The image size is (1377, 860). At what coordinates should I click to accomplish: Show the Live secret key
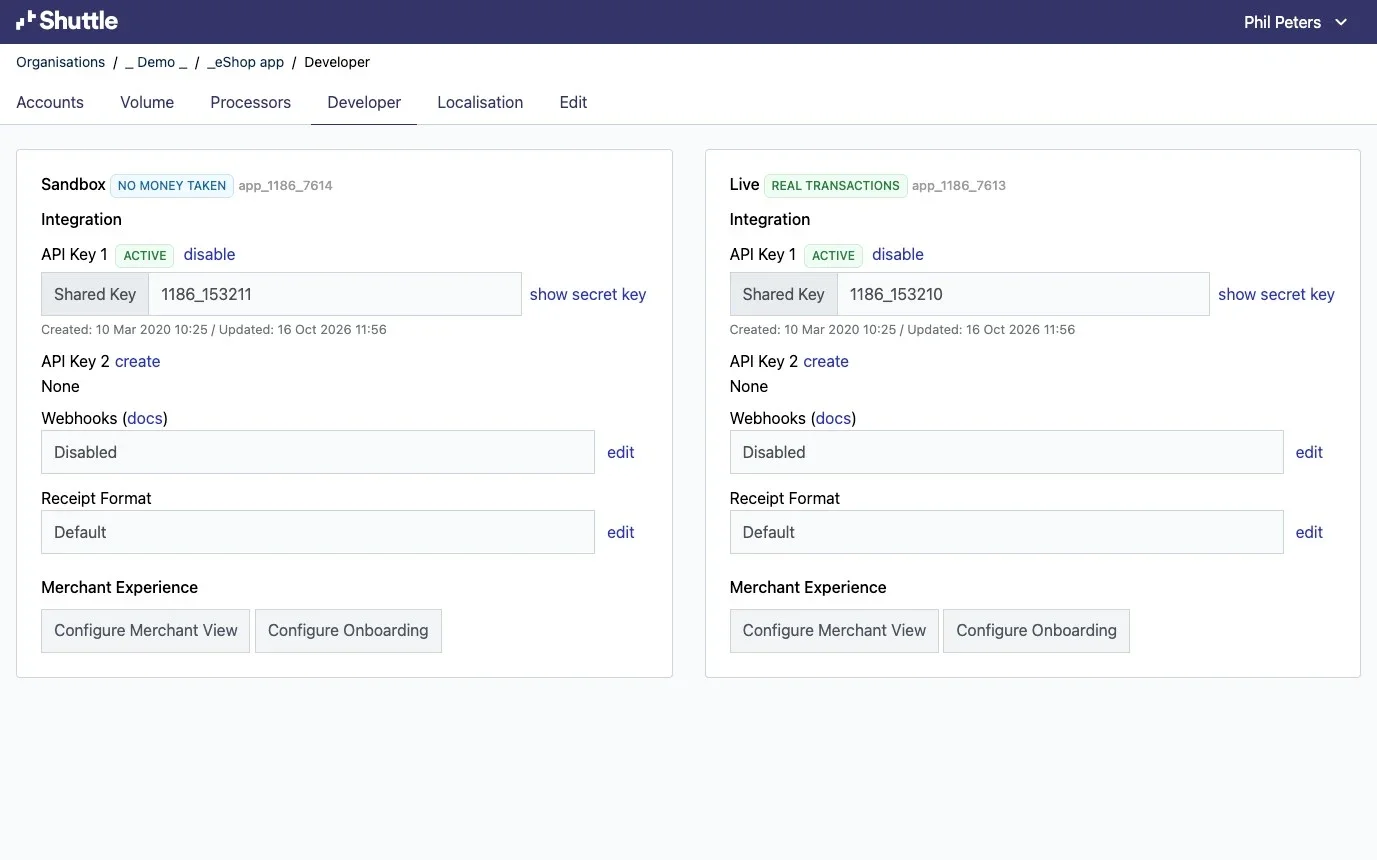(x=1276, y=294)
